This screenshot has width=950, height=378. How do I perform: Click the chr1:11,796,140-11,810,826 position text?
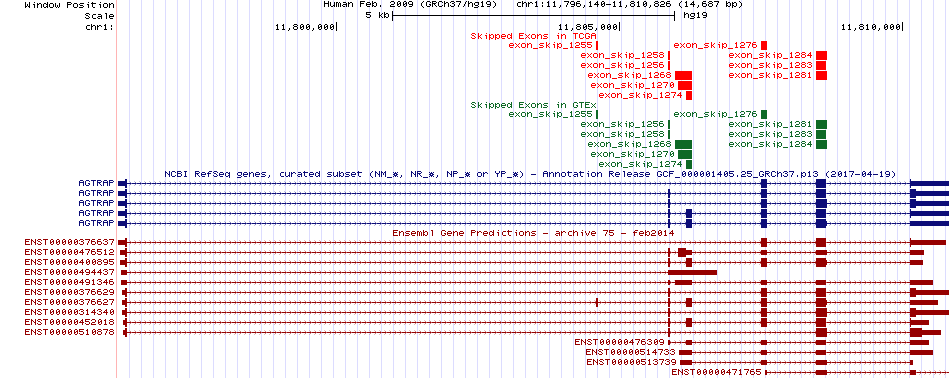click(629, 5)
